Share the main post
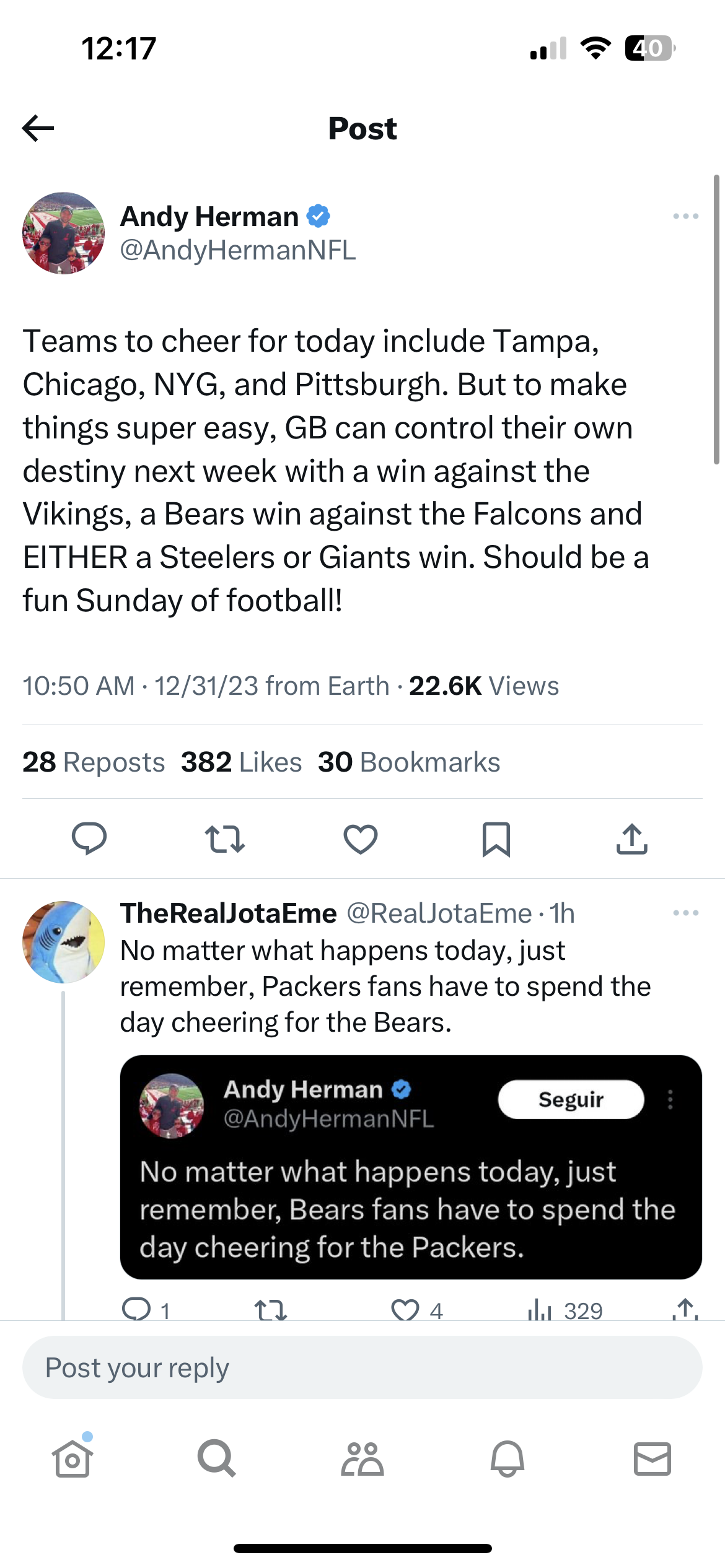This screenshot has width=725, height=1568. (x=632, y=839)
